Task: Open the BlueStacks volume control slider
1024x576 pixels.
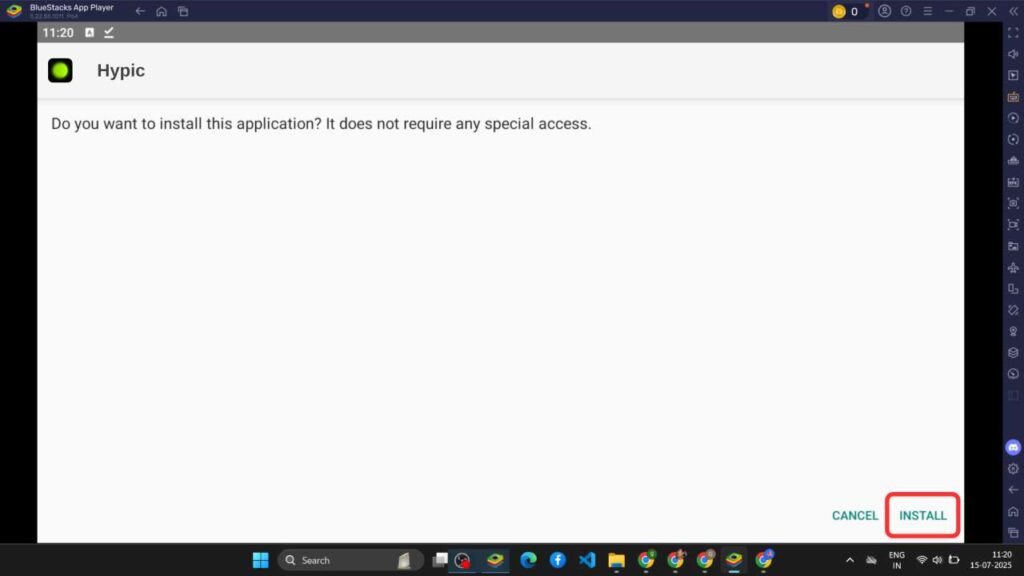Action: coord(1012,55)
